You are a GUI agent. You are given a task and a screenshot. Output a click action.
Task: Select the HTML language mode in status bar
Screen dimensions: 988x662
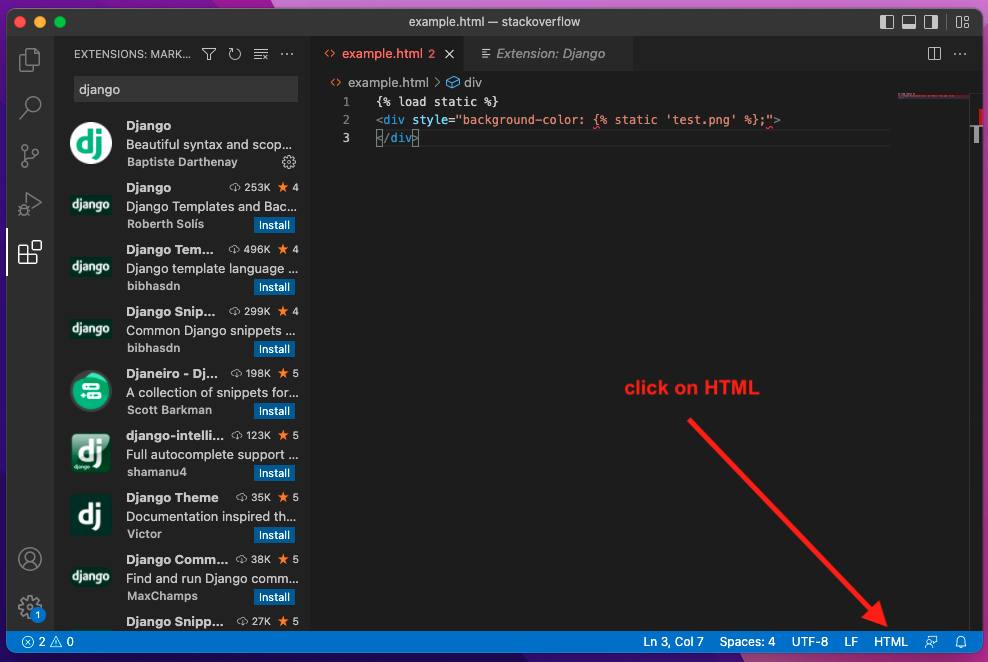891,642
